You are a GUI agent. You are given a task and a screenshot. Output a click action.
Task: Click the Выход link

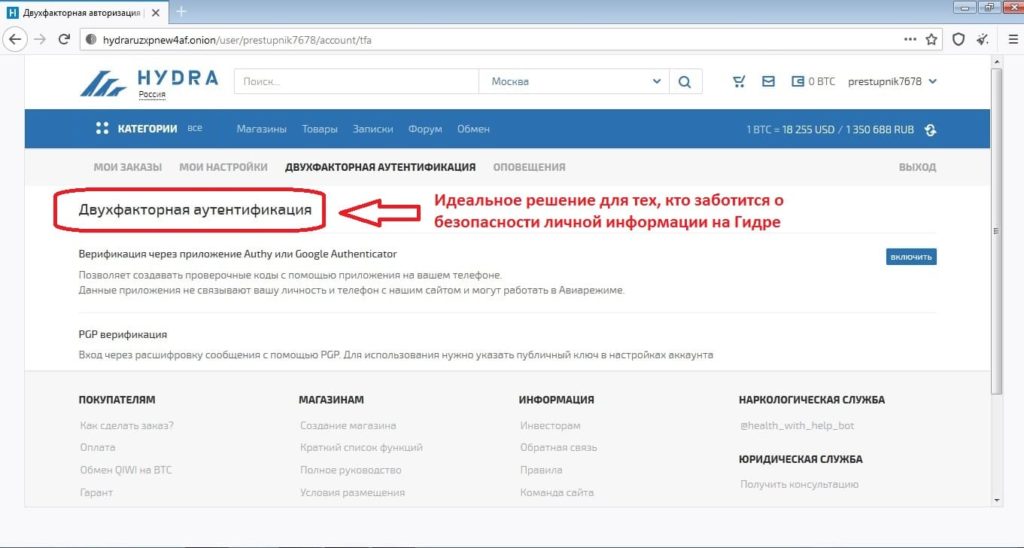pos(917,167)
